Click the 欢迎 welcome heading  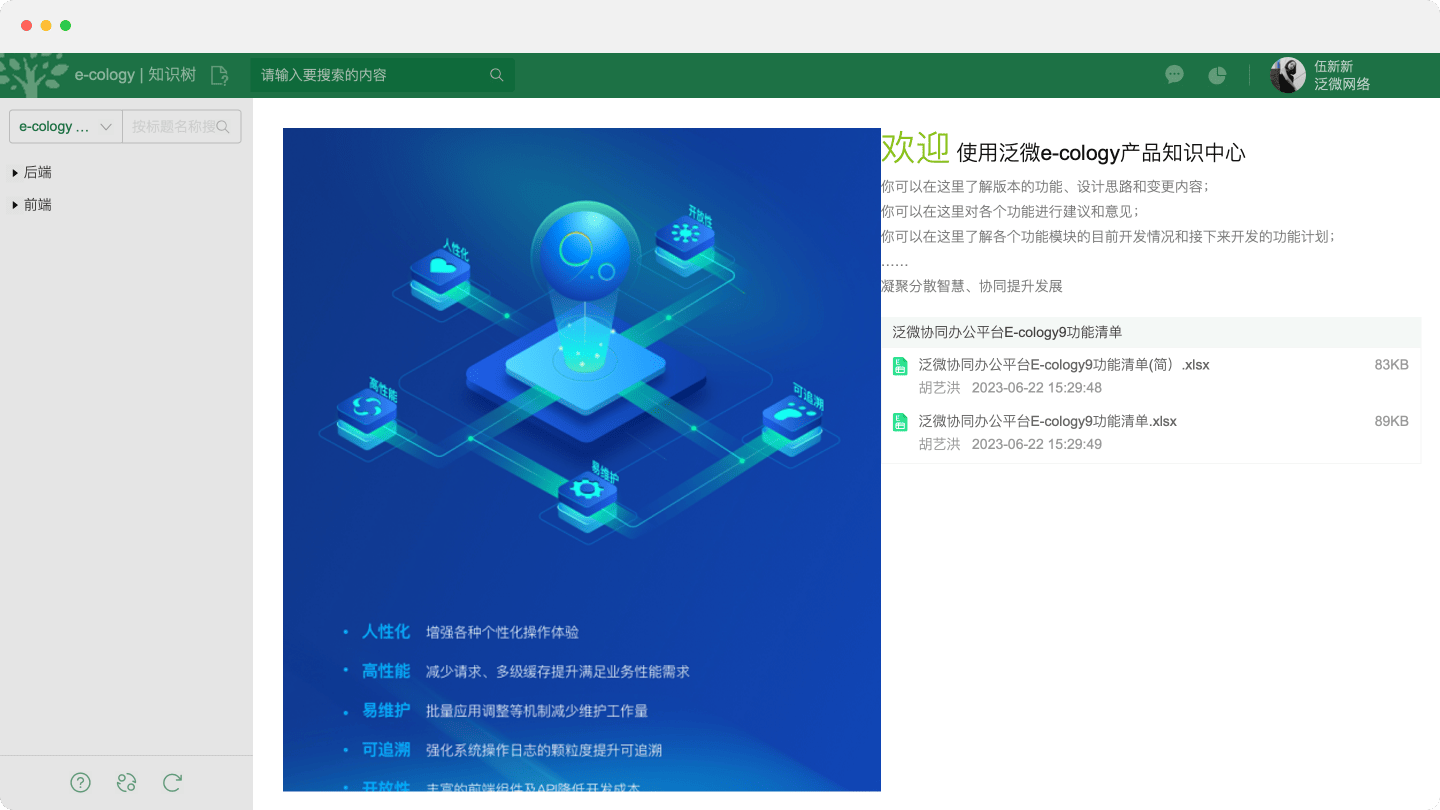tap(915, 149)
